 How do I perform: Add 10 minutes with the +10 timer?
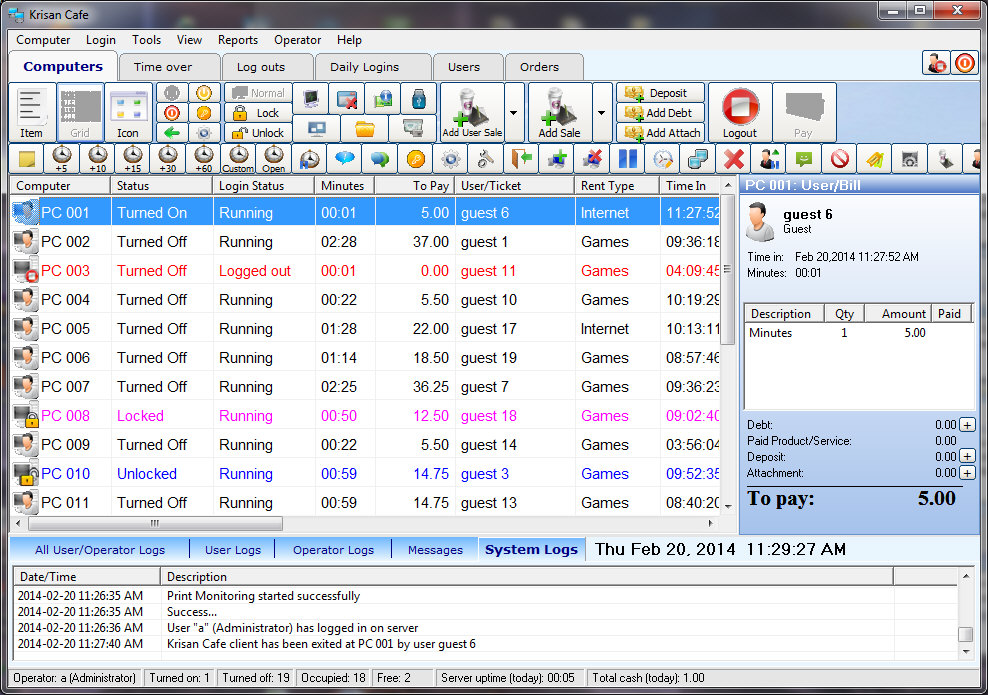(x=97, y=159)
